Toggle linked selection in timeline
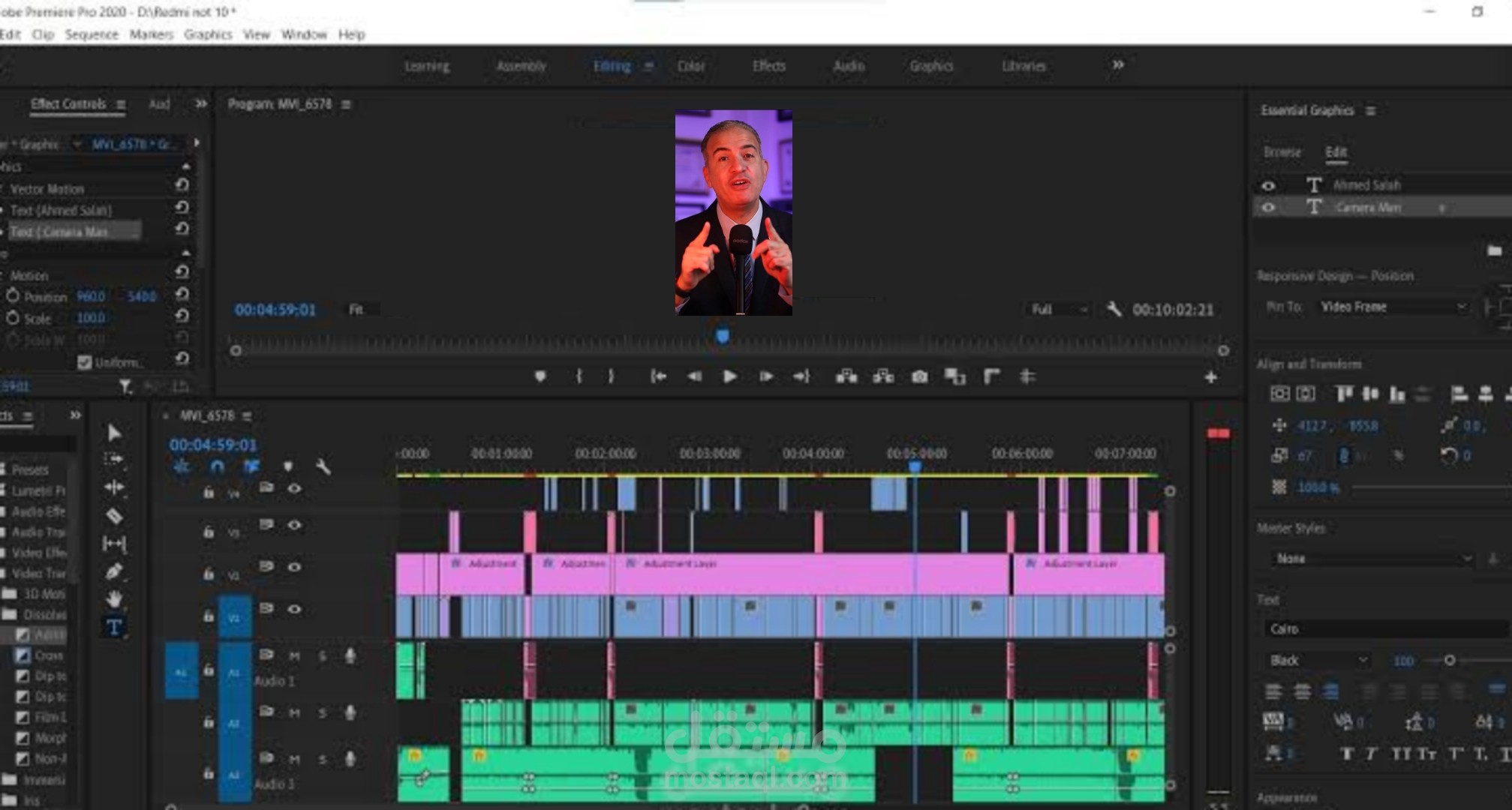 tap(251, 466)
